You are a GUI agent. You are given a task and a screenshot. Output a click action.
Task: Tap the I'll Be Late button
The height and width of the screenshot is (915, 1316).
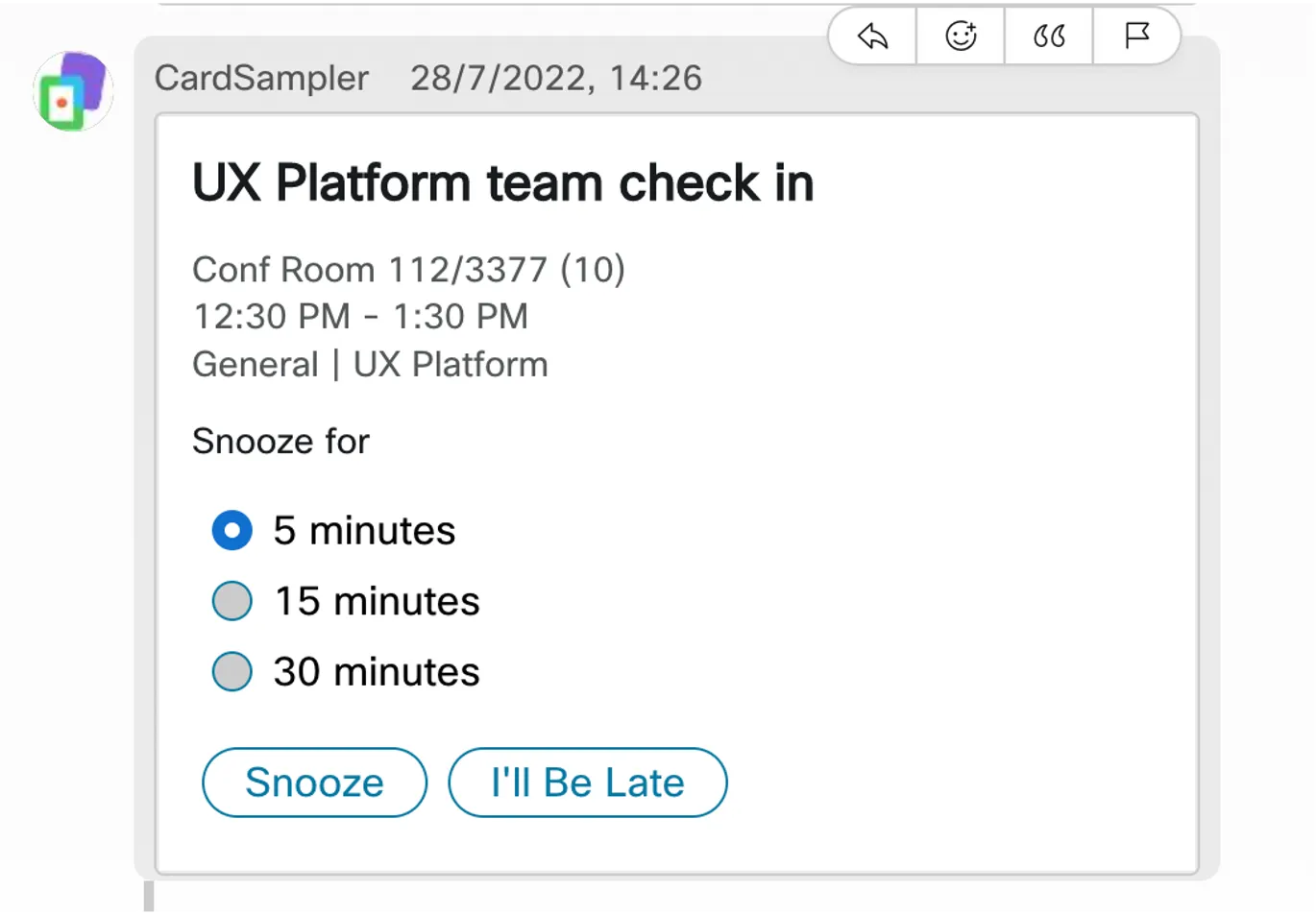point(588,783)
